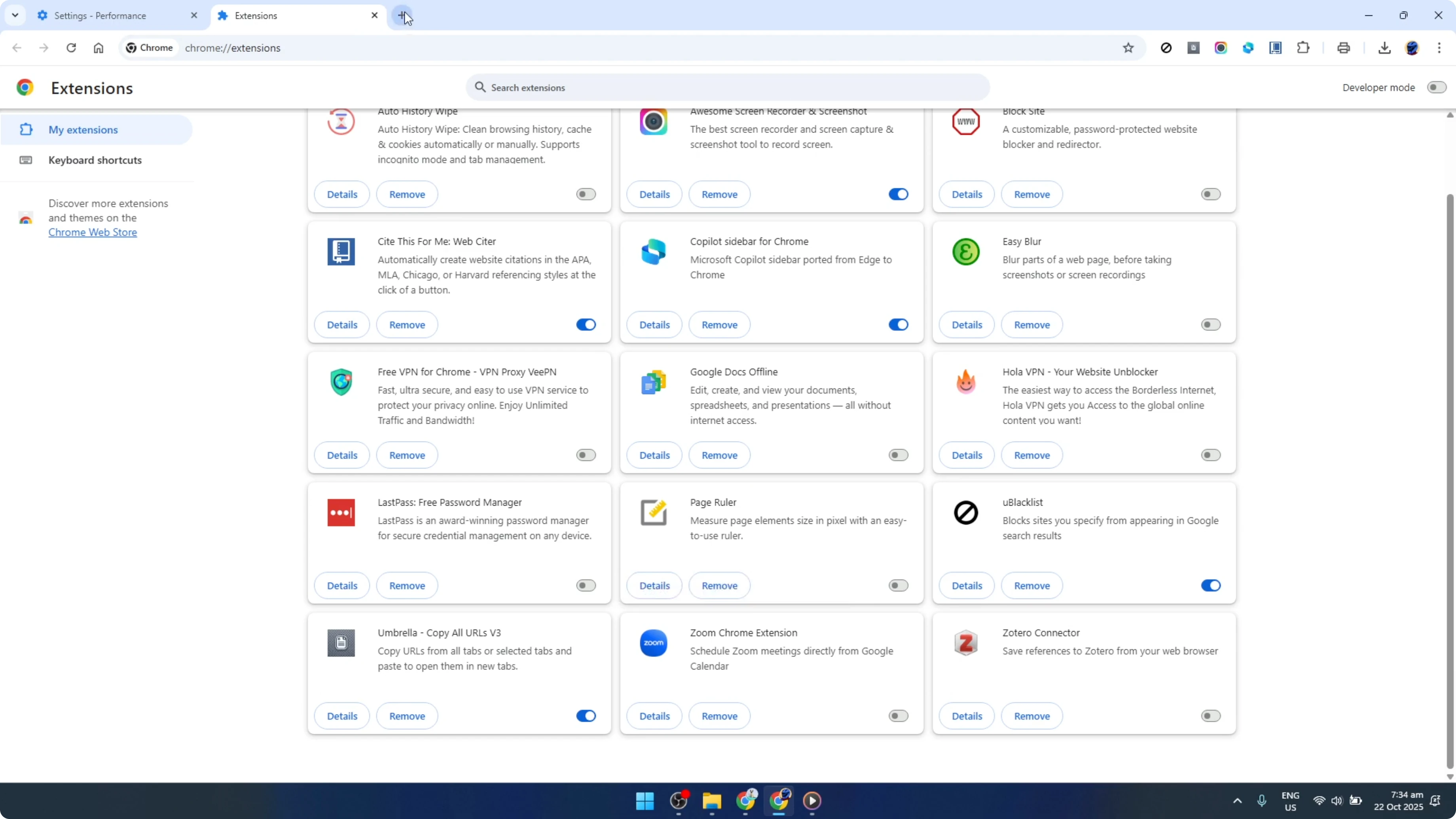Disable Cite This For Me extension
The height and width of the screenshot is (819, 1456).
[586, 325]
